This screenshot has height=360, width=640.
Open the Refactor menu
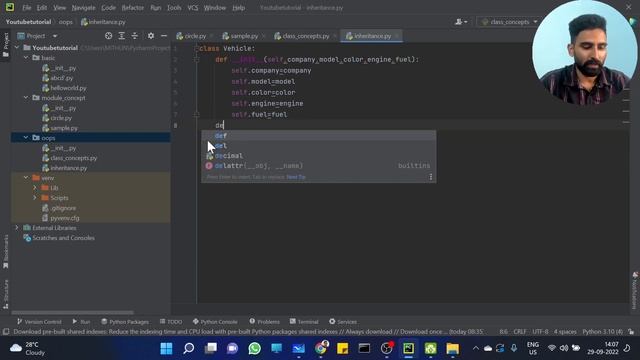coord(133,8)
